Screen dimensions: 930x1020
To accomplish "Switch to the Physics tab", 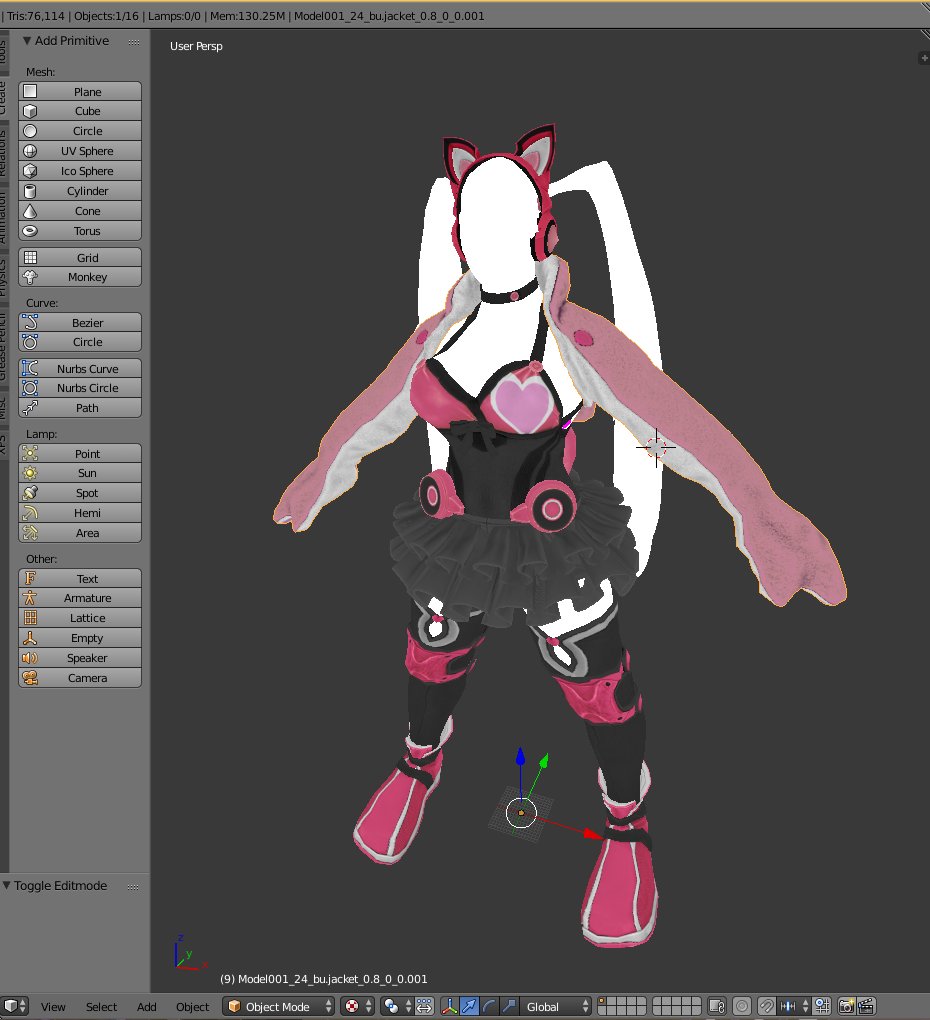I will (3, 278).
